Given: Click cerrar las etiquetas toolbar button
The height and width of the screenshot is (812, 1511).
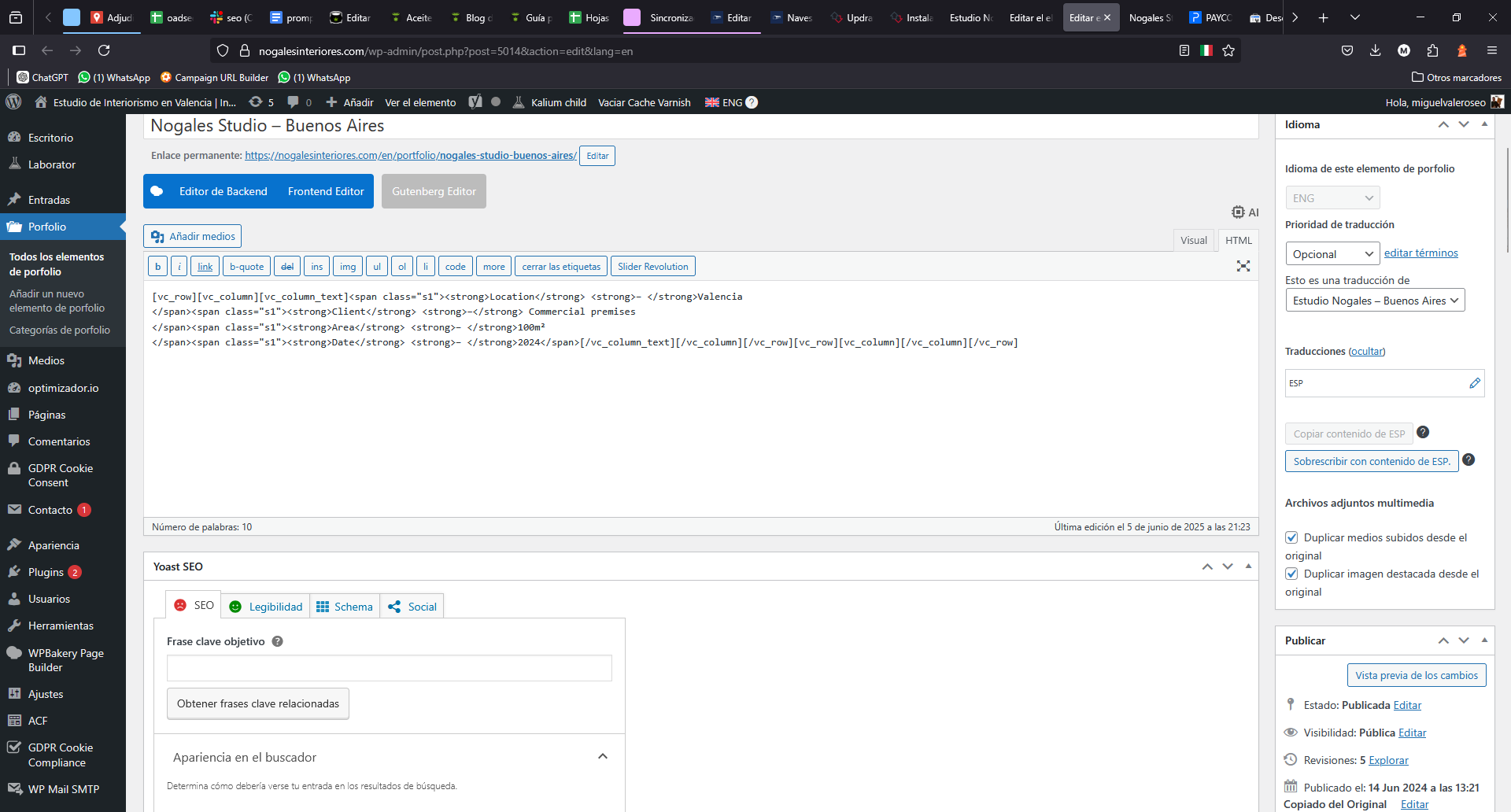Looking at the screenshot, I should pos(561,267).
